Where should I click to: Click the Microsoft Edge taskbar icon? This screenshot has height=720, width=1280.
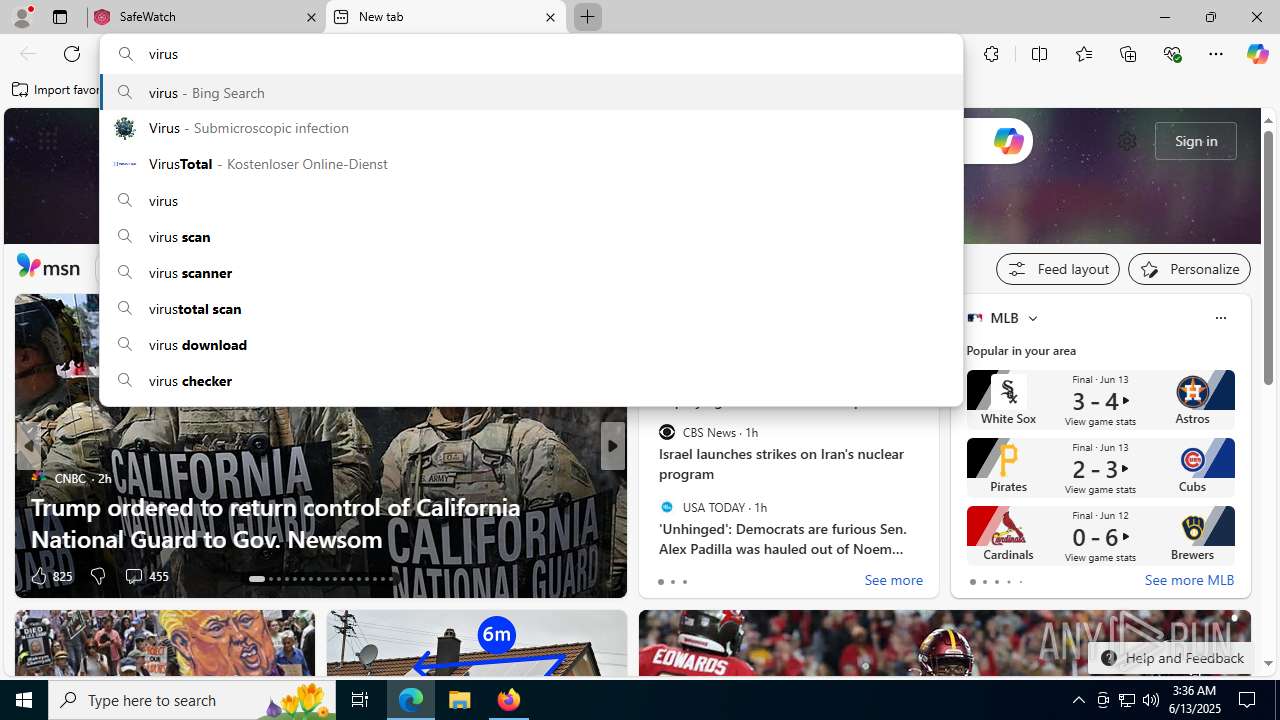click(x=411, y=700)
